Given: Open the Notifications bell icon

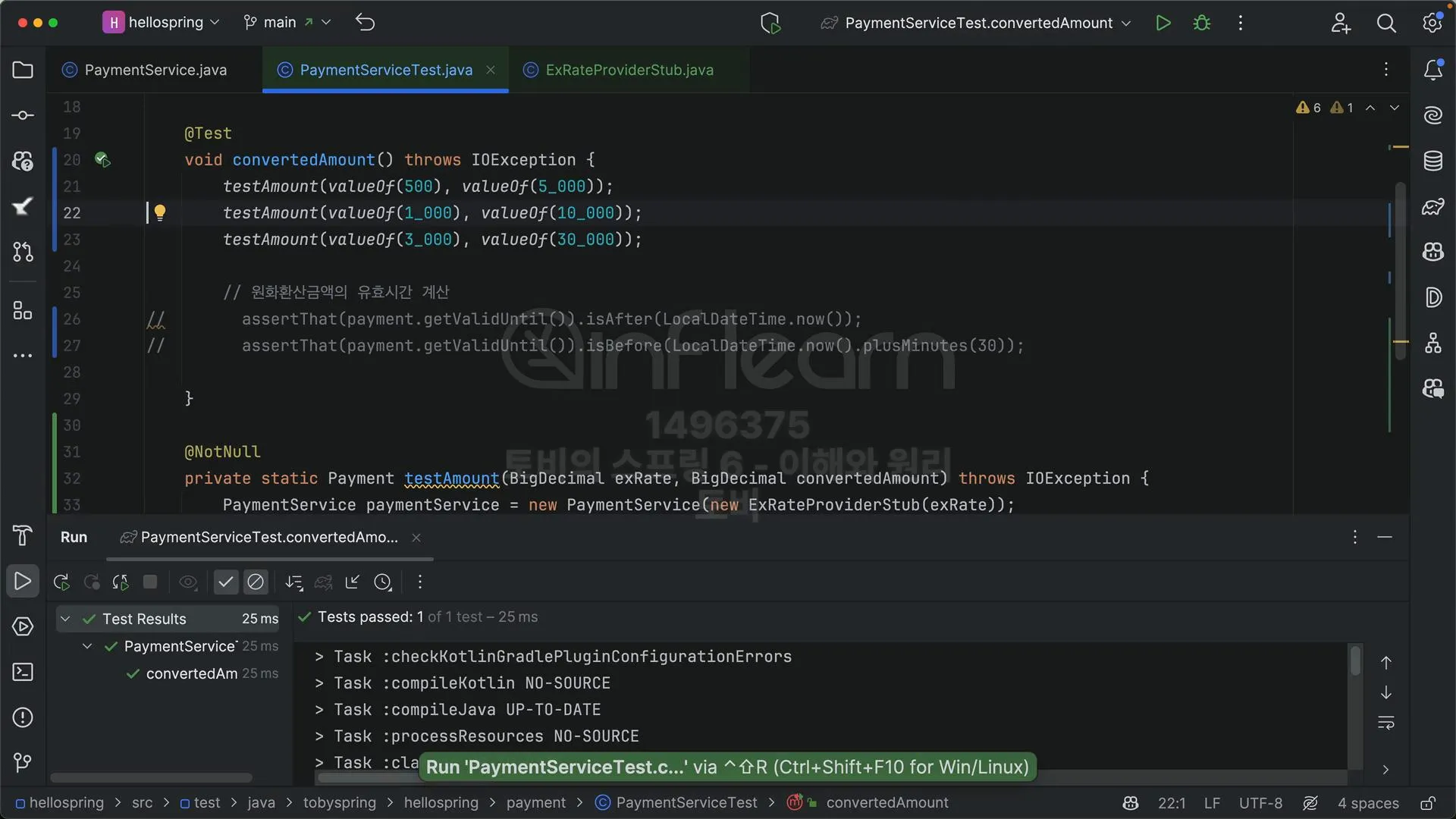Looking at the screenshot, I should pyautogui.click(x=1433, y=70).
